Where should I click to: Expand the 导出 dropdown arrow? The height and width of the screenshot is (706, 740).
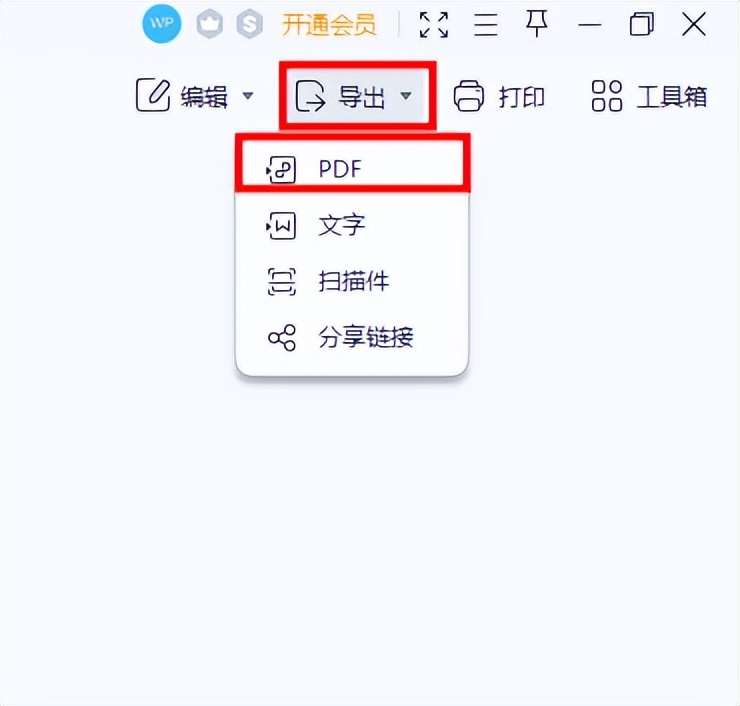(x=406, y=96)
